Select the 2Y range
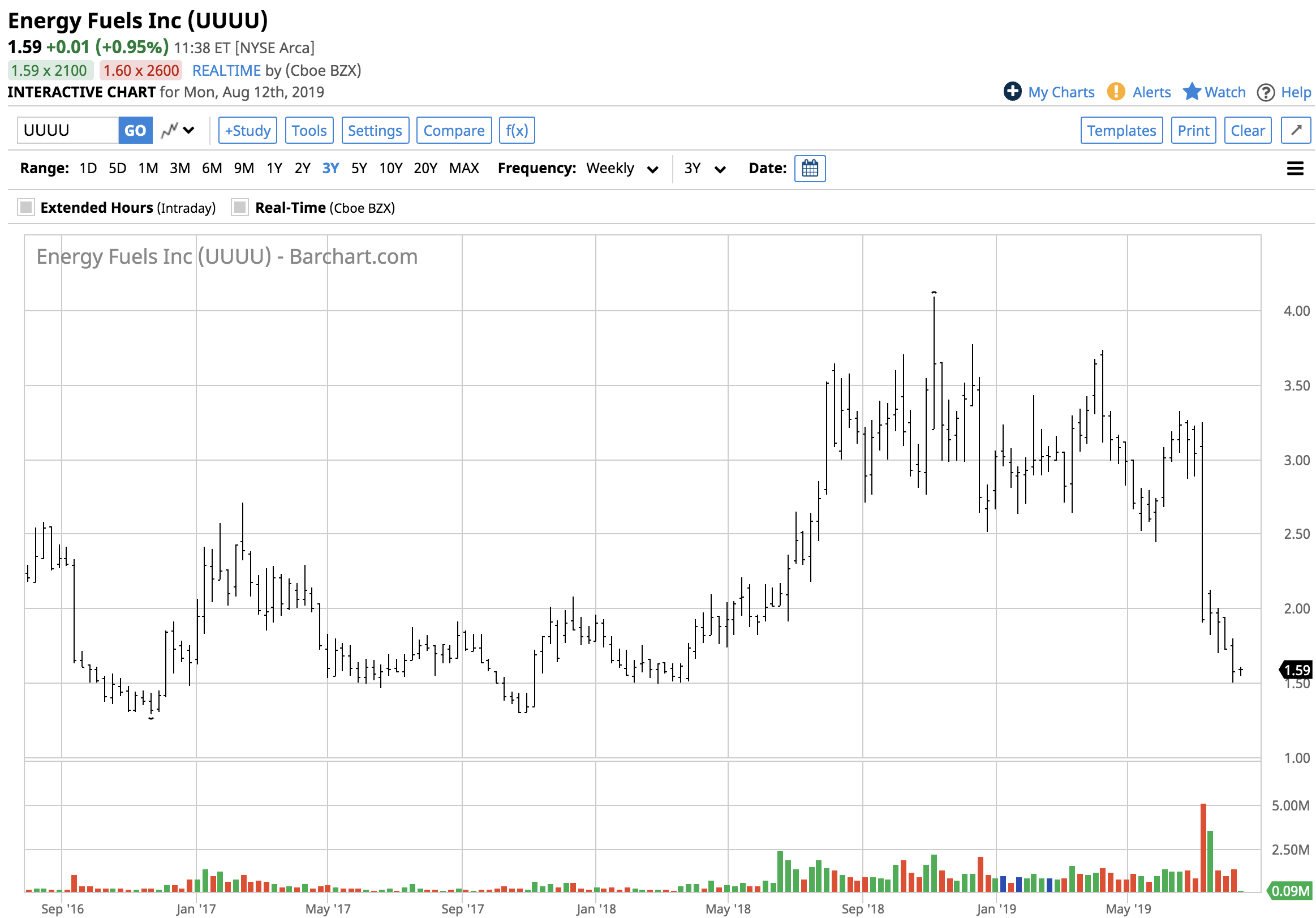 coord(302,169)
